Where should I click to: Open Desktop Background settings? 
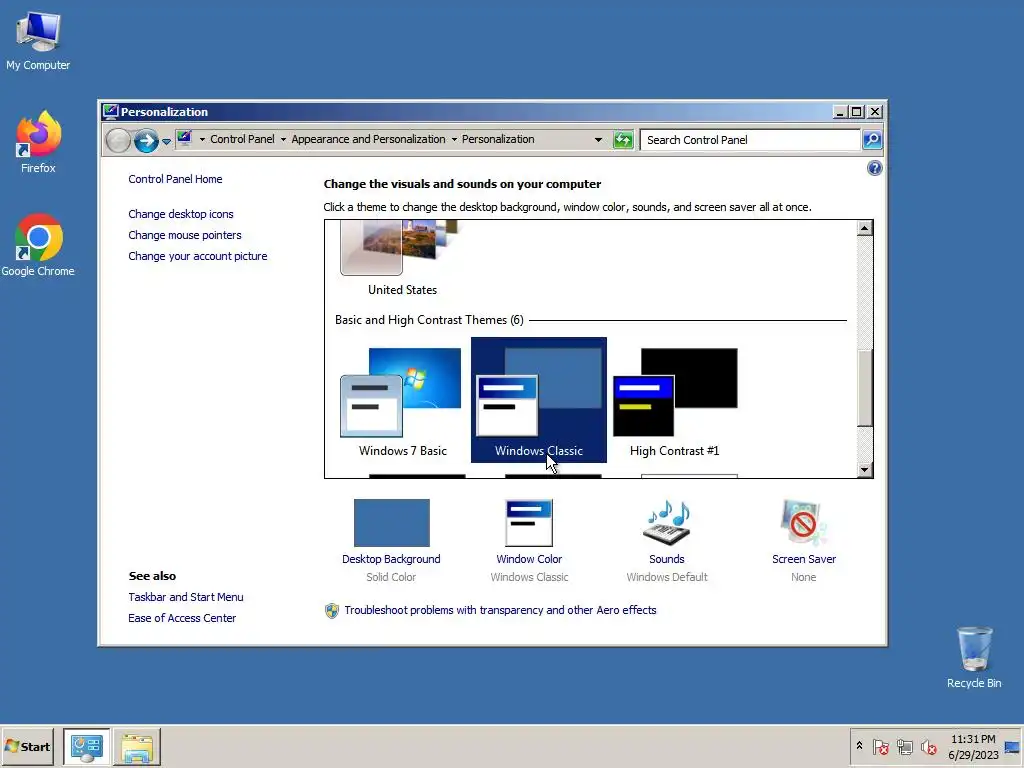[391, 541]
